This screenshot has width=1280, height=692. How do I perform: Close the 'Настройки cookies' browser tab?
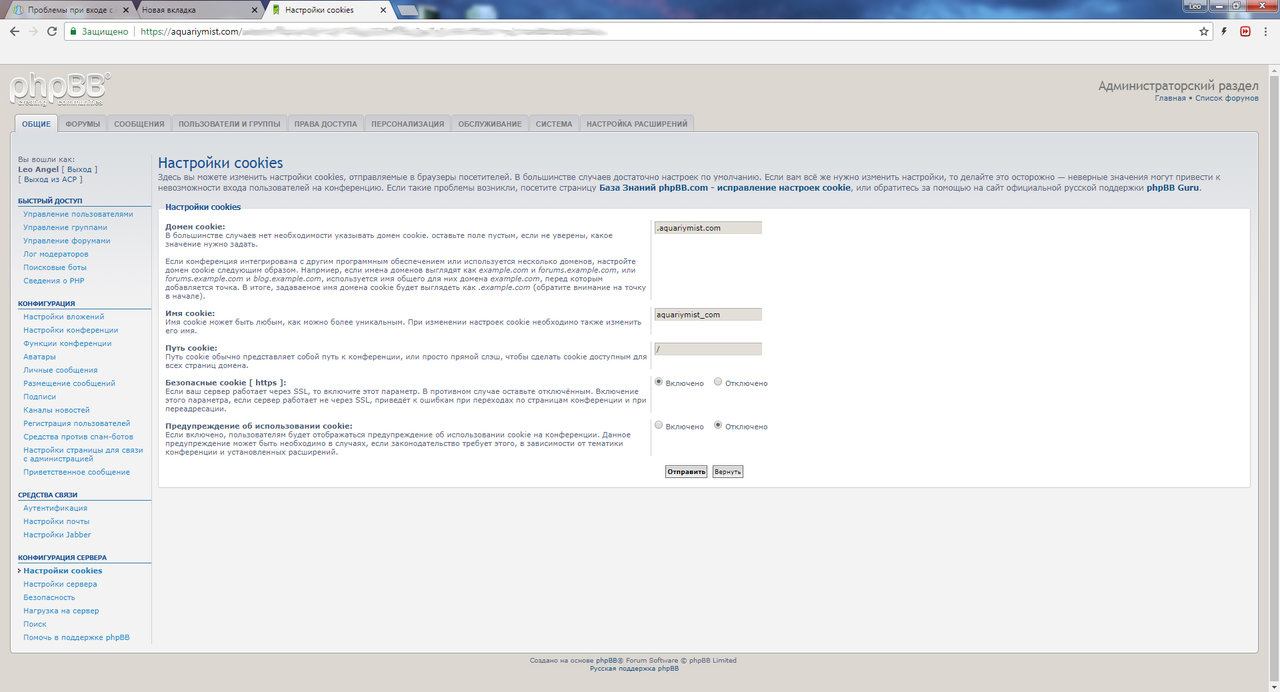pos(382,10)
